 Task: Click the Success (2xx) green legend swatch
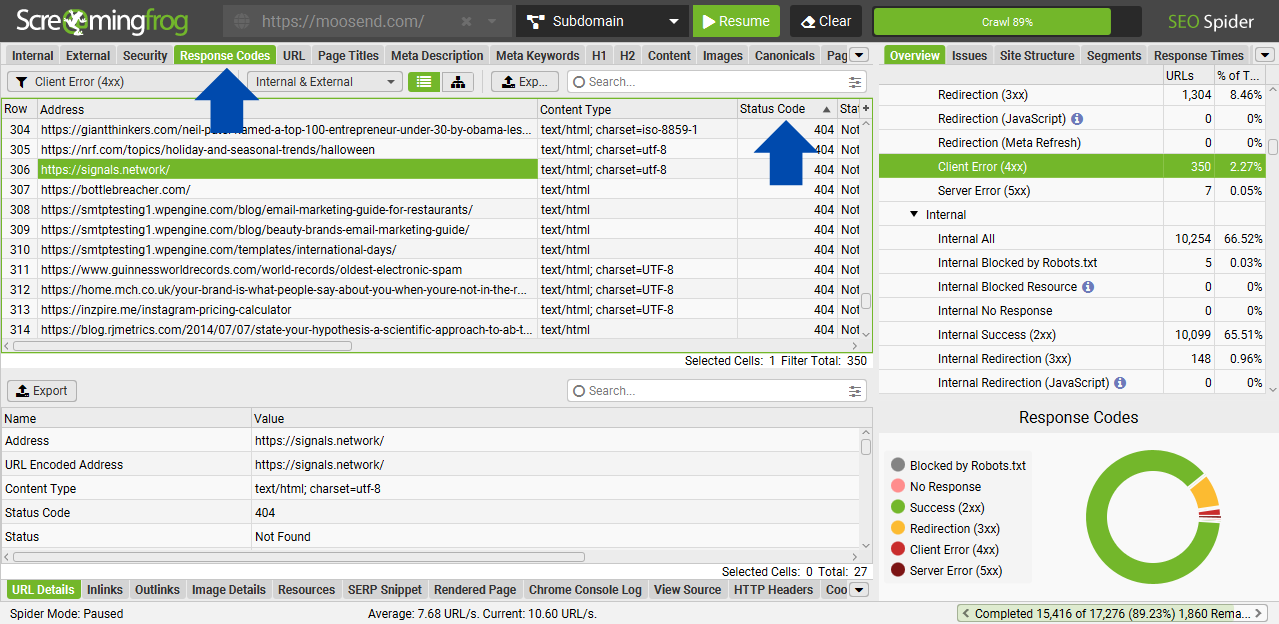point(898,508)
